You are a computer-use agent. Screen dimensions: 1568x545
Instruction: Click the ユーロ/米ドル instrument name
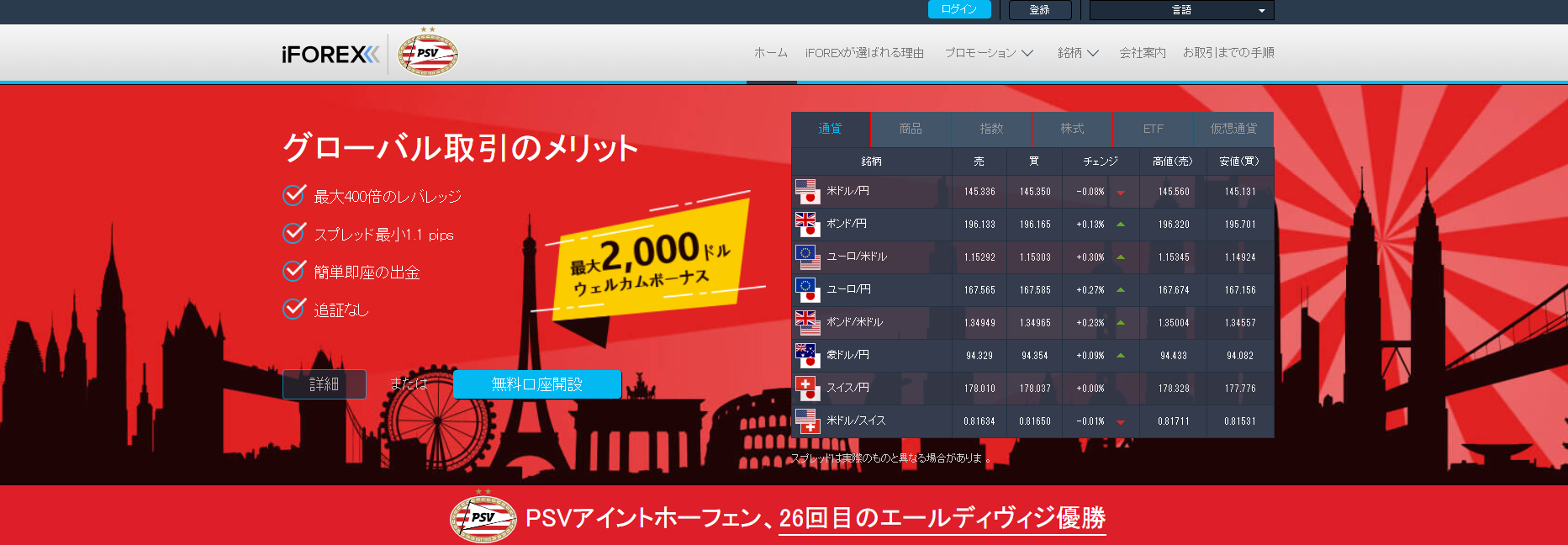tap(857, 257)
